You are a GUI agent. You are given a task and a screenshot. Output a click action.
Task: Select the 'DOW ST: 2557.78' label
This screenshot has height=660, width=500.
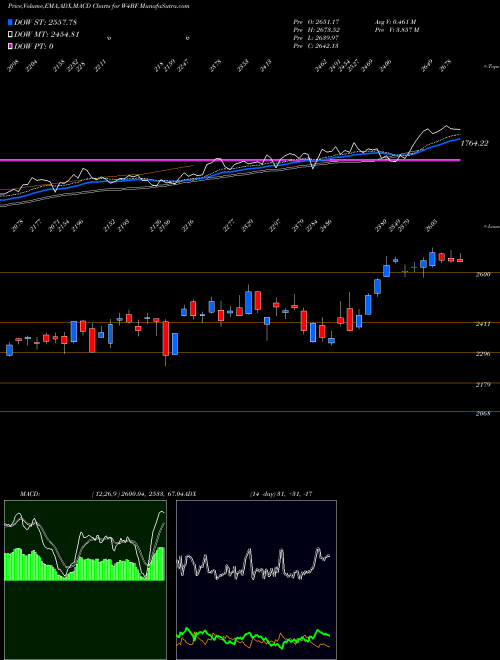[x=45, y=23]
